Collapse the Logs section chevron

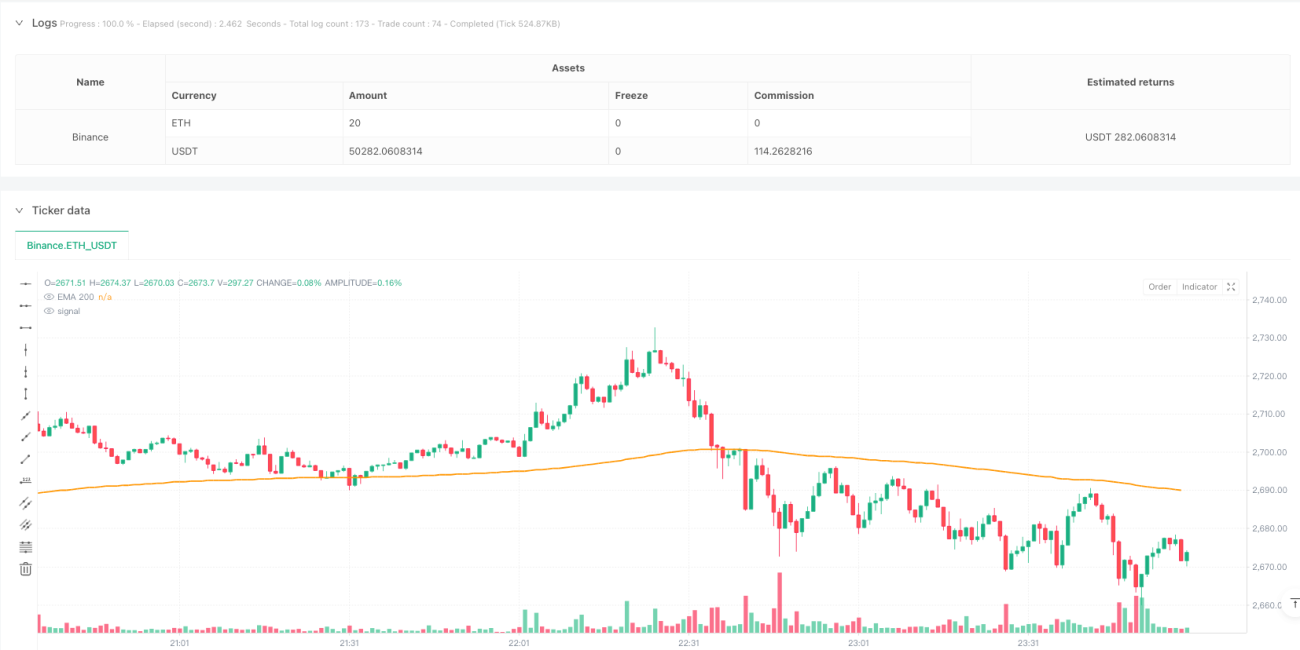pyautogui.click(x=19, y=22)
